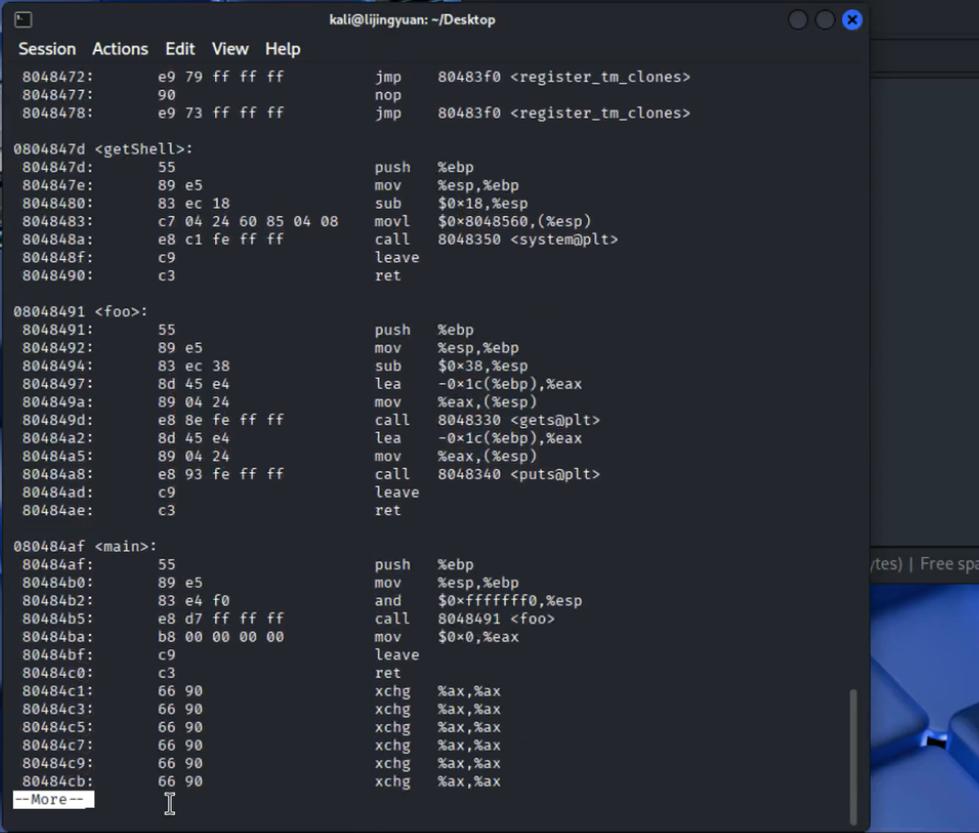Click the window title kali@lijingyuan: ~/Desktop
This screenshot has height=833, width=979.
pos(412,20)
